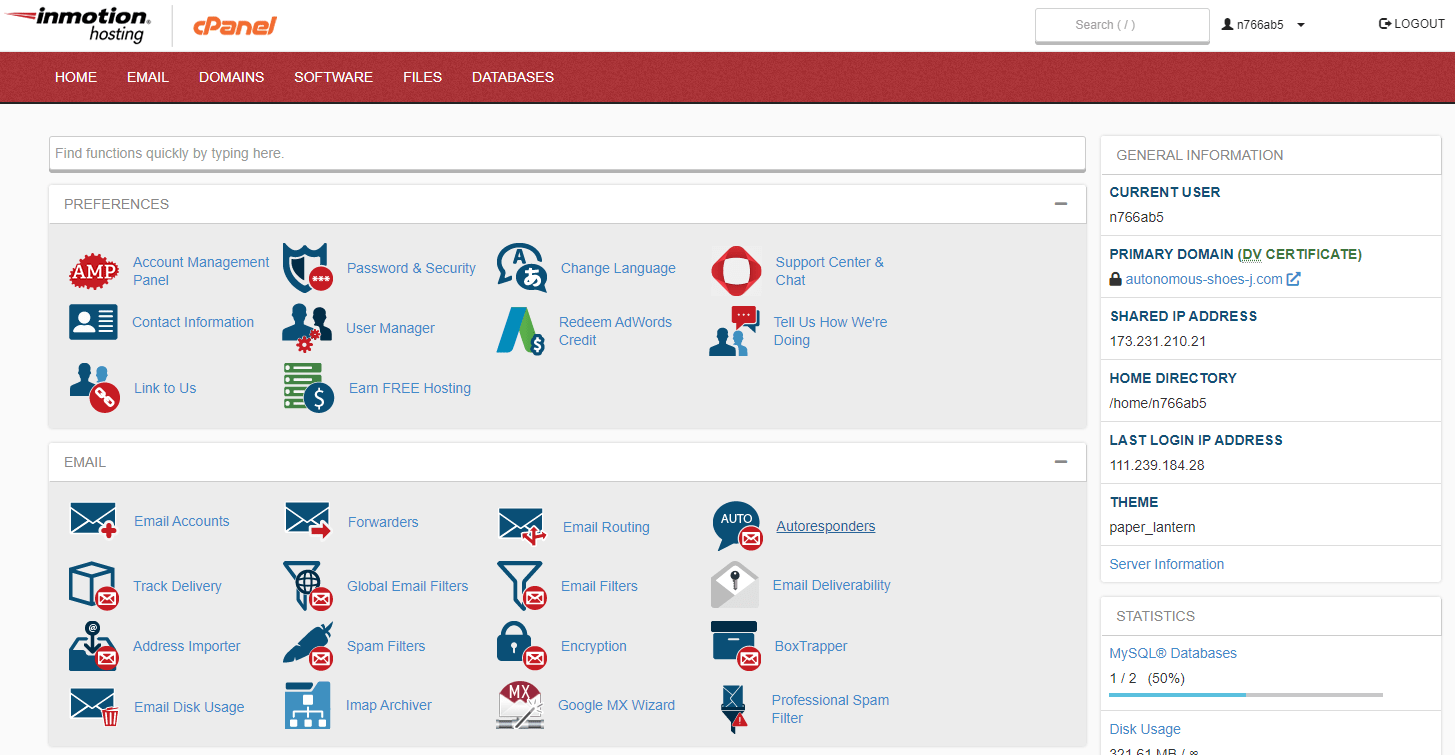Click the Find functions quickly search field

point(567,153)
